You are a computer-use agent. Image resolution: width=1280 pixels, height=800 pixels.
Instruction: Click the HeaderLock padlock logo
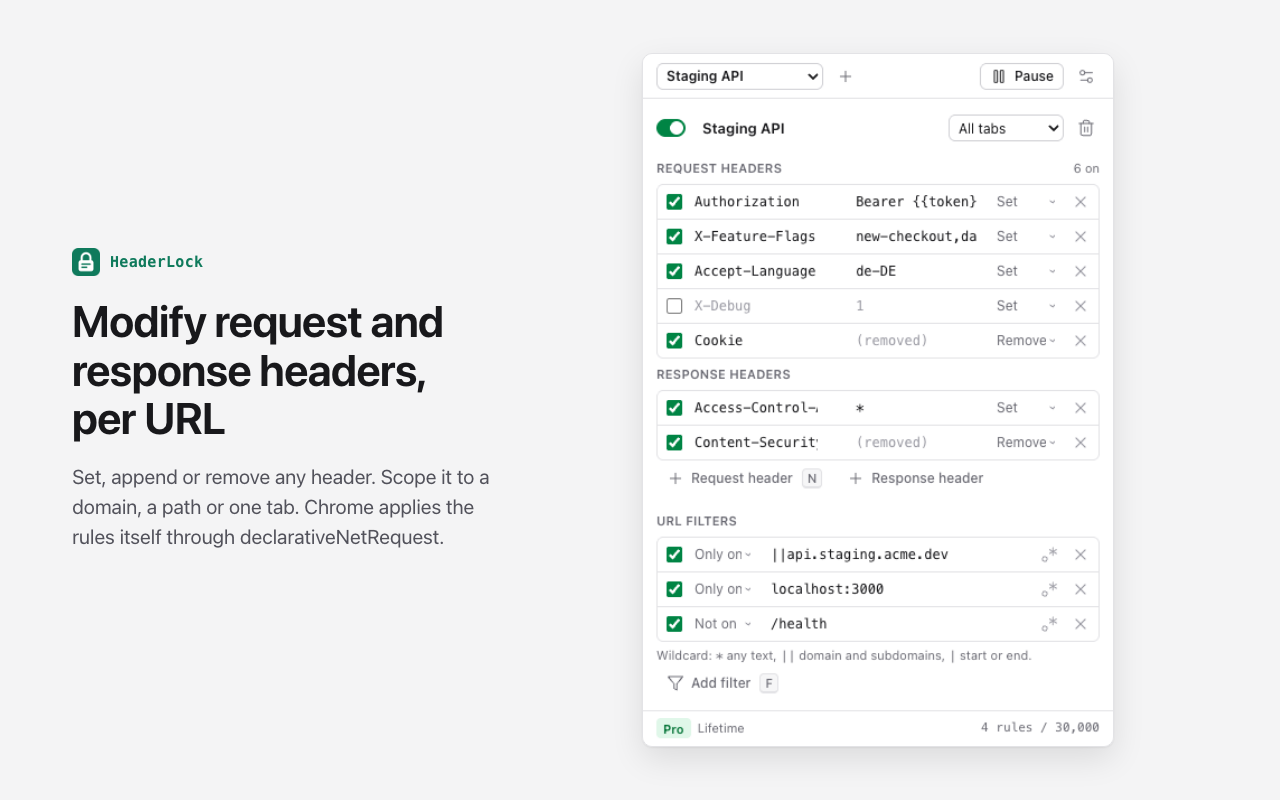pos(86,262)
